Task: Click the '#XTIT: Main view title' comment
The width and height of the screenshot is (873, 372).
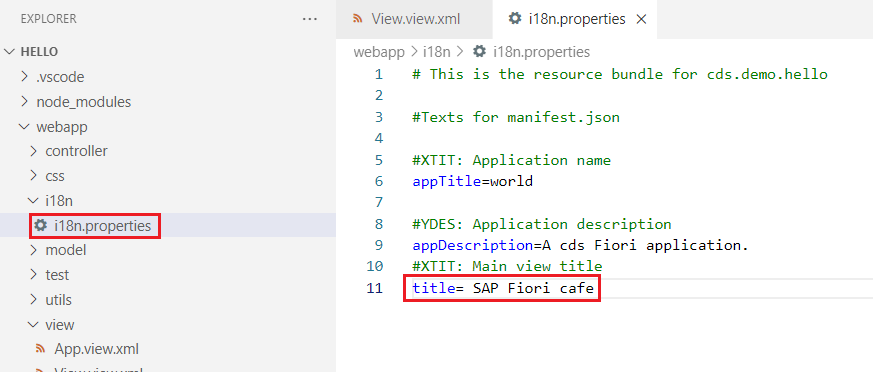Action: [507, 267]
